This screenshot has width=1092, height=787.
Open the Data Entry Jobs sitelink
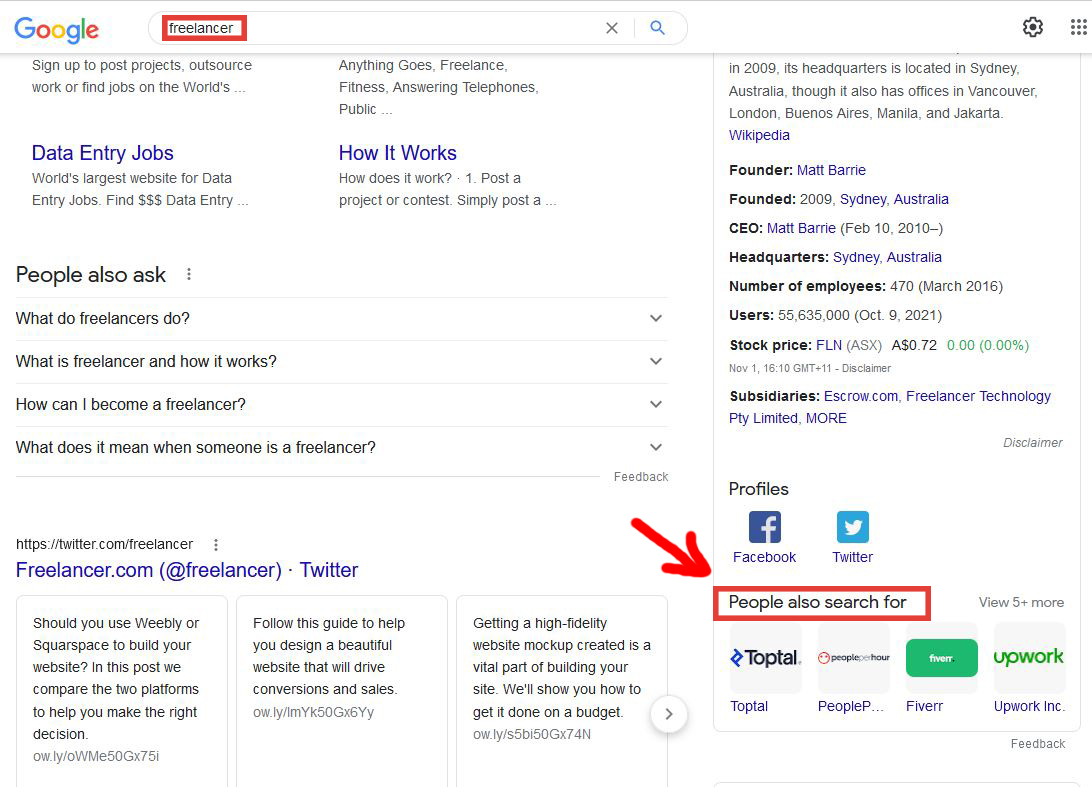point(102,153)
